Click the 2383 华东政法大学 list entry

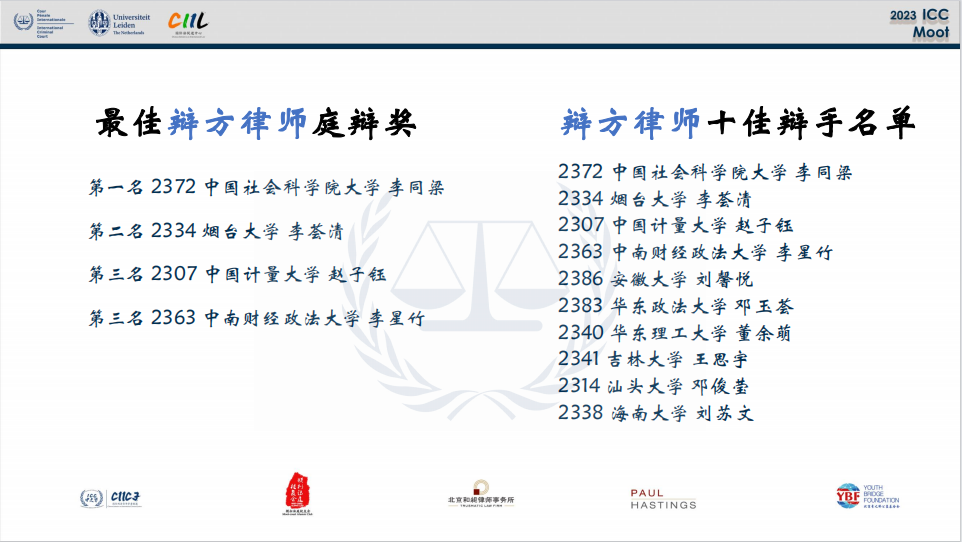(676, 306)
